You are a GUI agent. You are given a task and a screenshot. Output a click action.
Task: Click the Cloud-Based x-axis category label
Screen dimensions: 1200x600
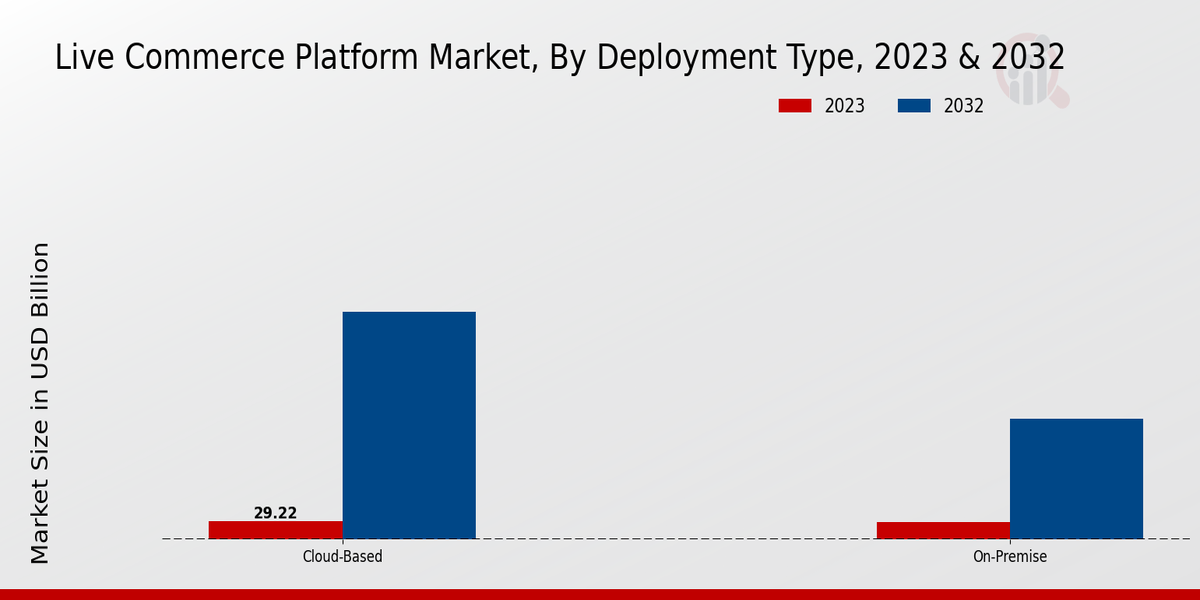pos(342,557)
